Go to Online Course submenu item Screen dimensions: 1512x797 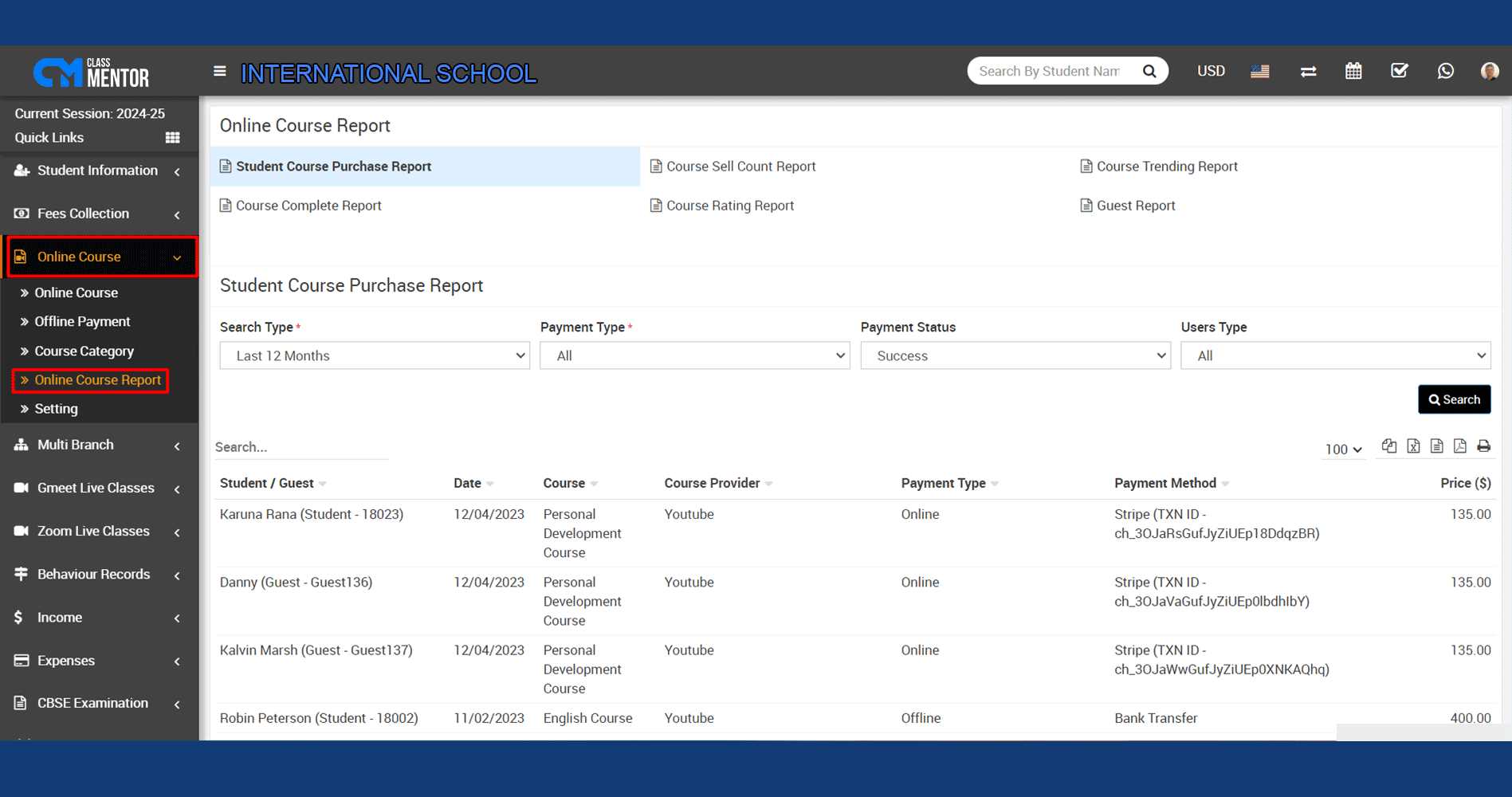(76, 292)
